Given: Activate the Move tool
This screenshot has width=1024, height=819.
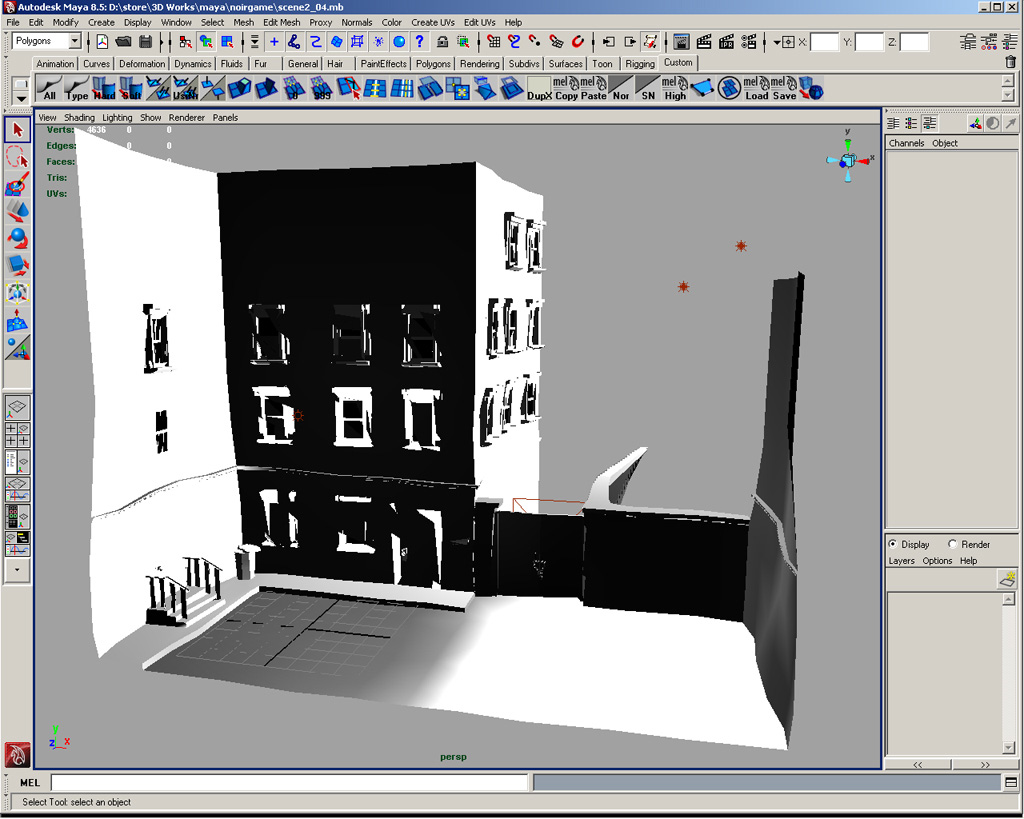Looking at the screenshot, I should [x=18, y=211].
